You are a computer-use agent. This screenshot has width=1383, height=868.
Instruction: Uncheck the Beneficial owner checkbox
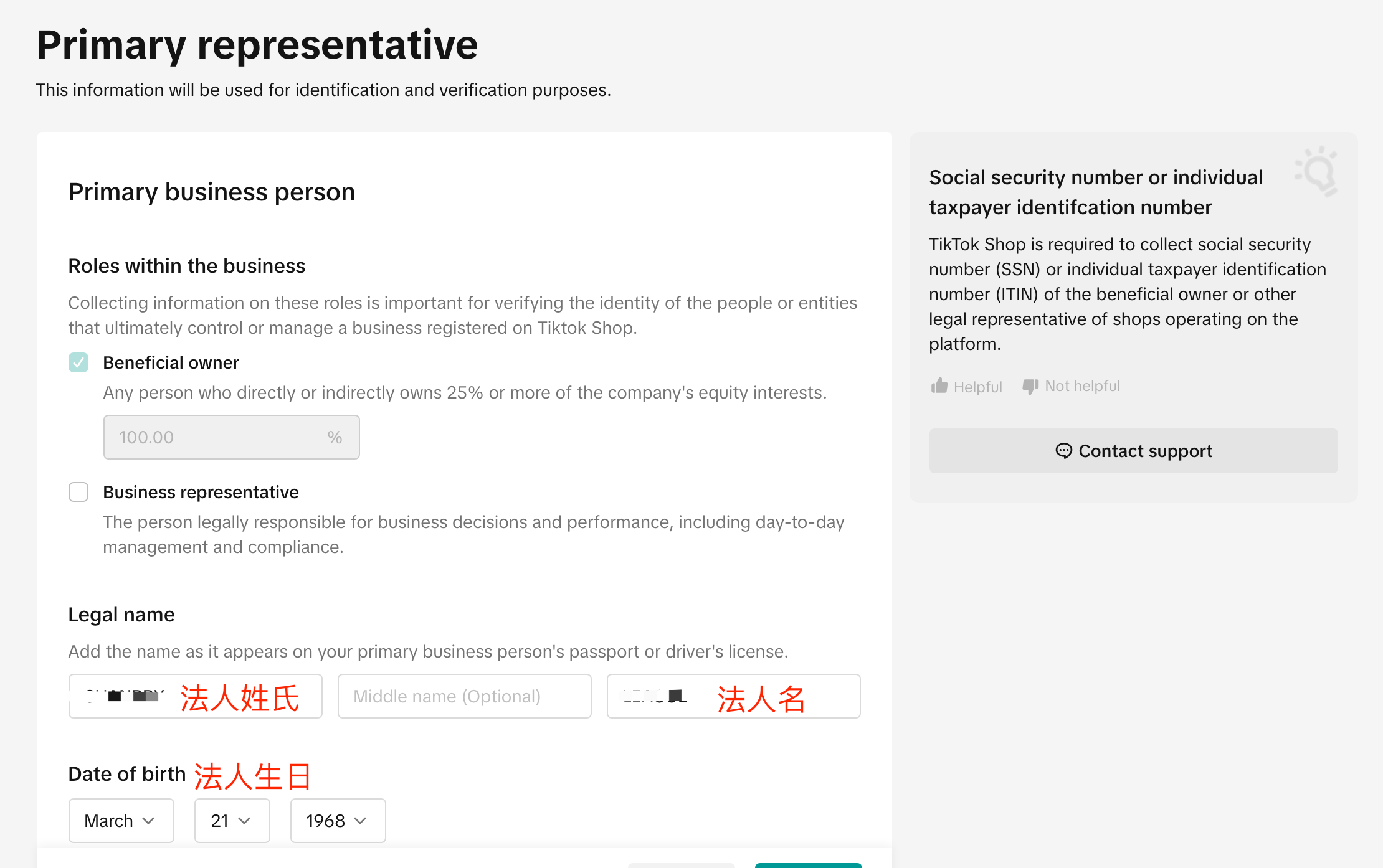pos(78,362)
